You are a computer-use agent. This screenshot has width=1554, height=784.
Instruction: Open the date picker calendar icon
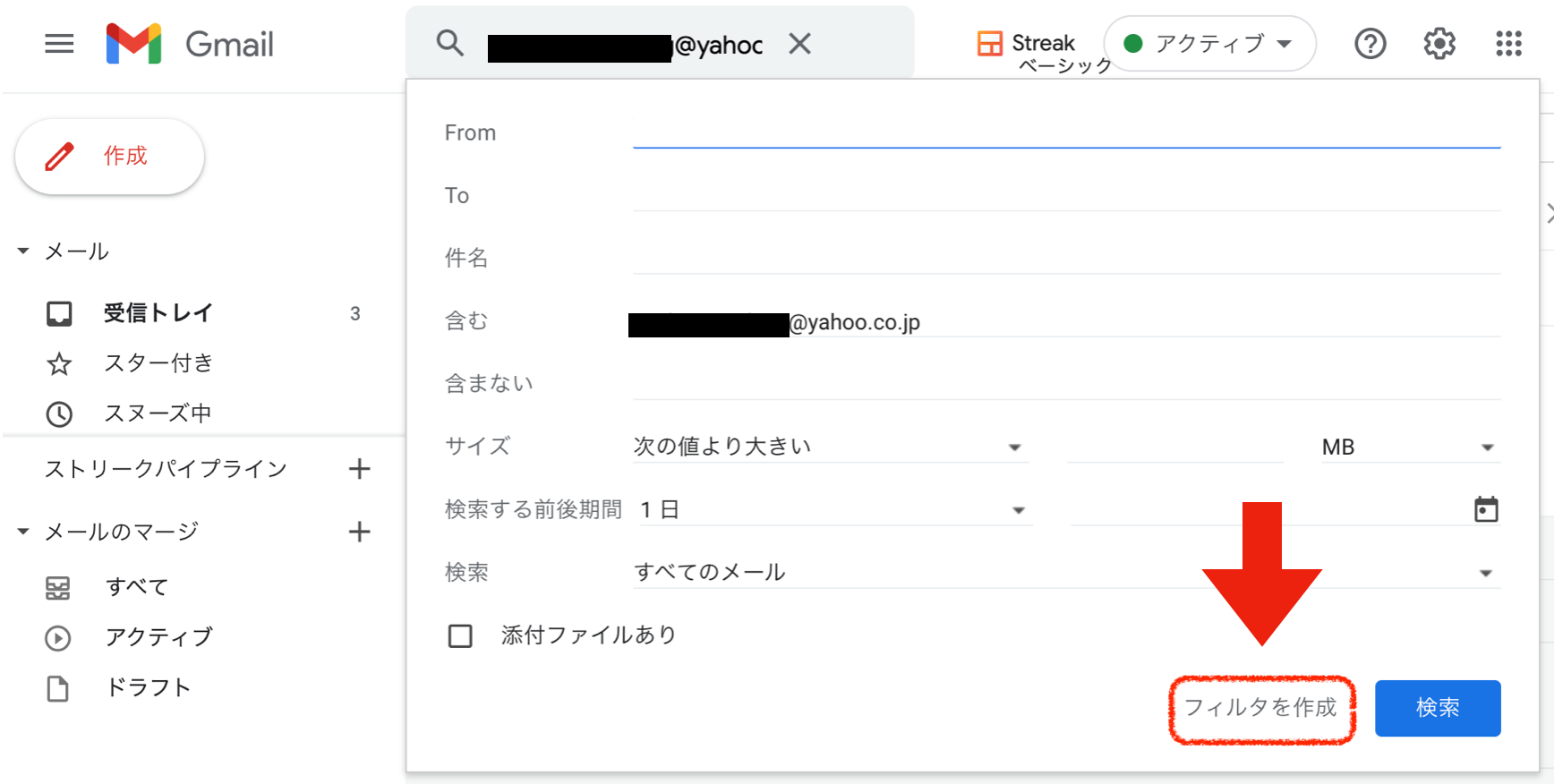pyautogui.click(x=1485, y=509)
